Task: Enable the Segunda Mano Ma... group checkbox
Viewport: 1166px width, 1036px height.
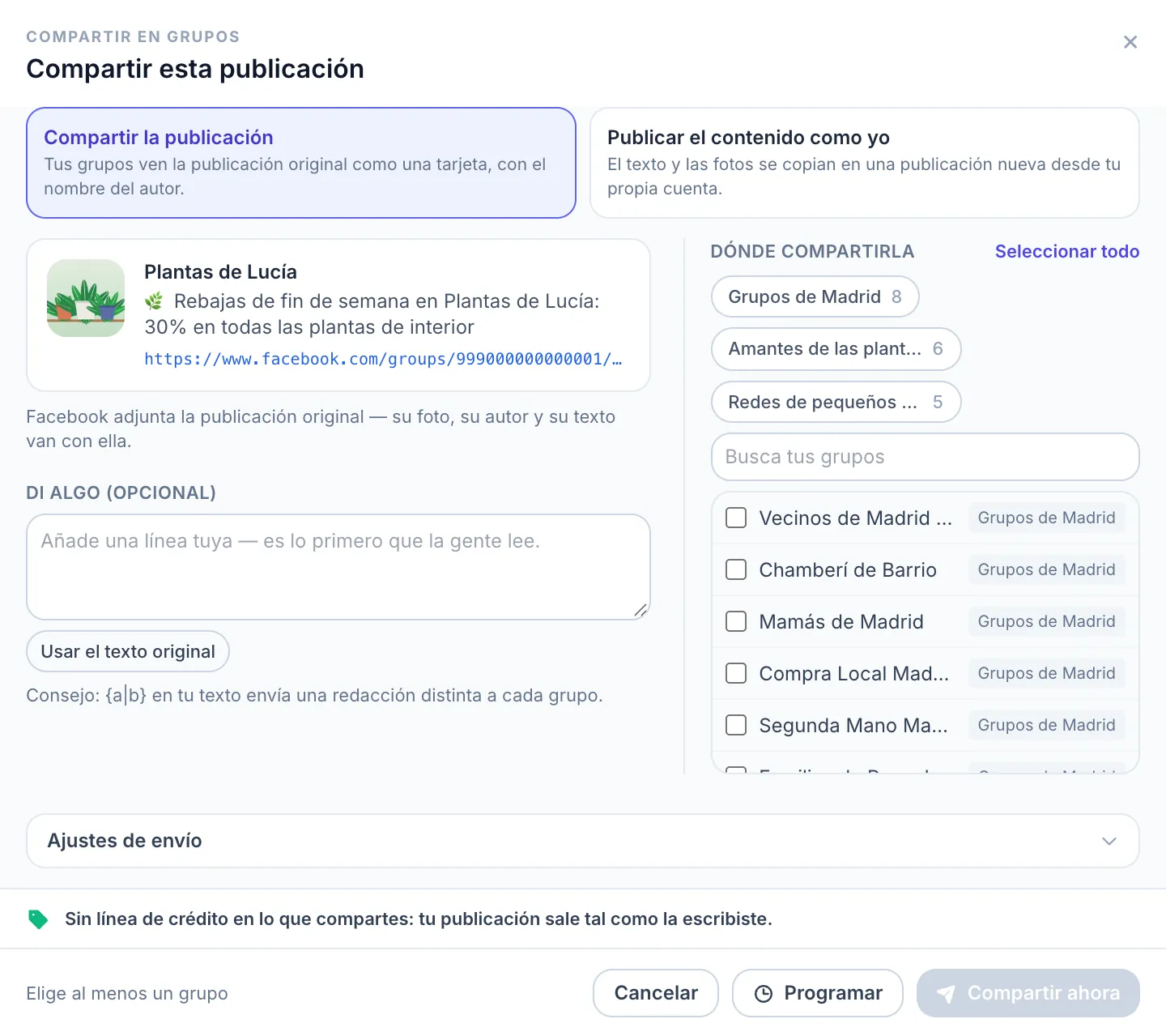Action: point(736,725)
